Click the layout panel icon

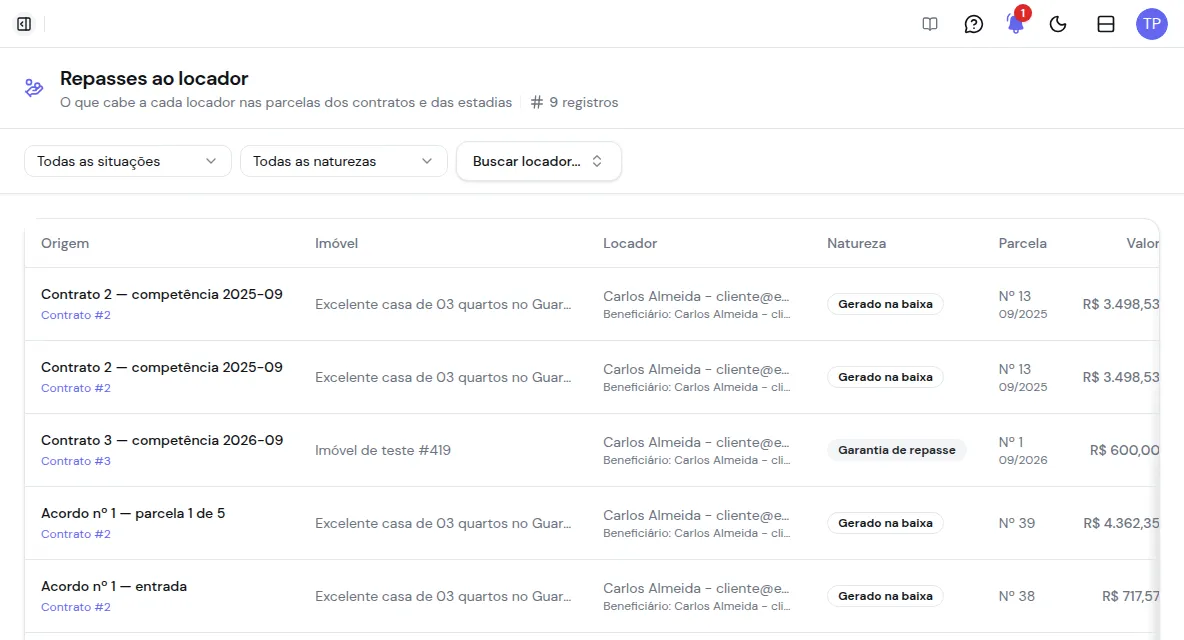click(x=1105, y=24)
